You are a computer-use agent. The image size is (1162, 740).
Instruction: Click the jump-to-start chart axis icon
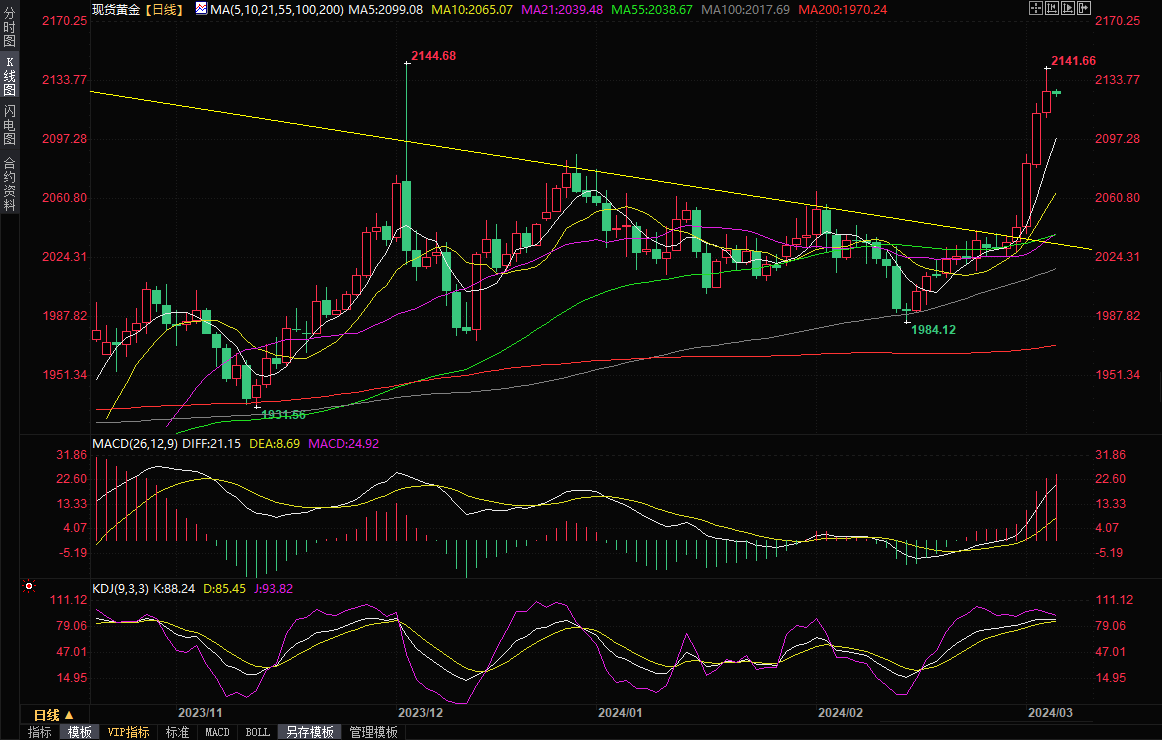tap(1051, 8)
